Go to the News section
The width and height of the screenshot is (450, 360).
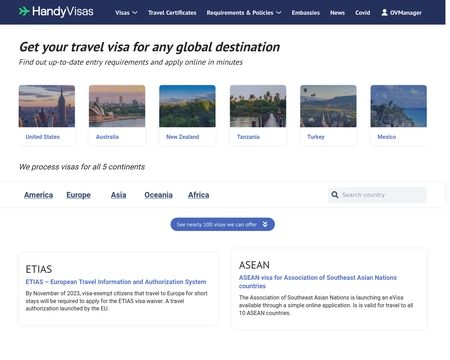click(337, 13)
